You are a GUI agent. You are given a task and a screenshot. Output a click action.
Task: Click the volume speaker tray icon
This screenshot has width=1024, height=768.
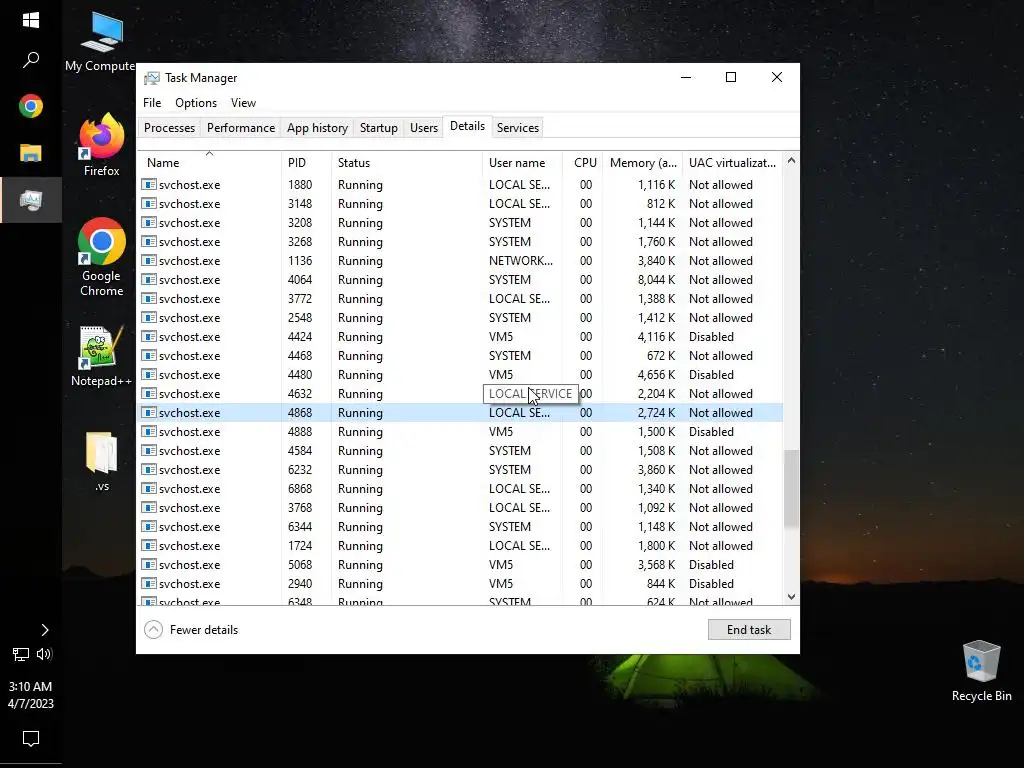[x=44, y=654]
